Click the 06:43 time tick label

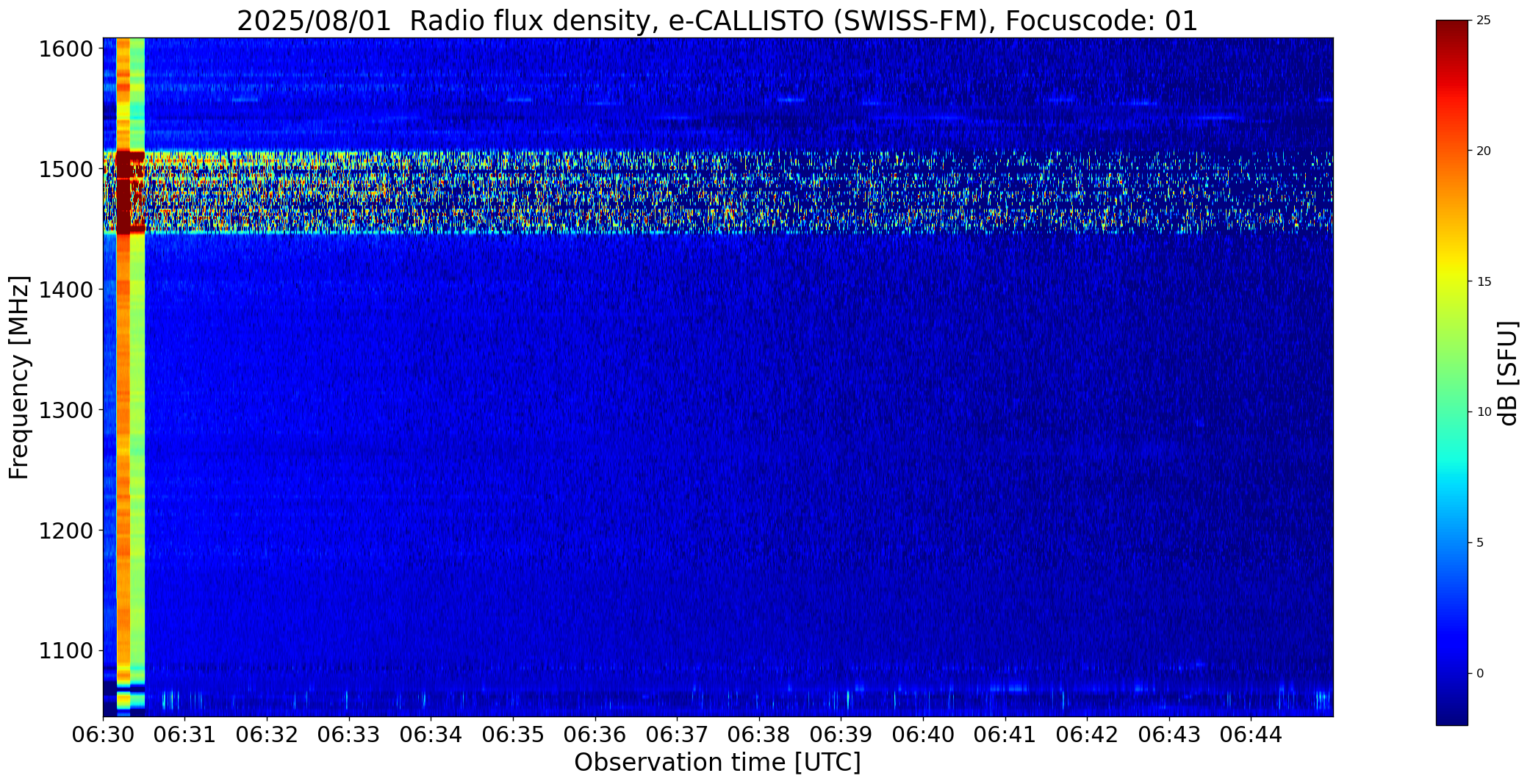coord(1169,735)
